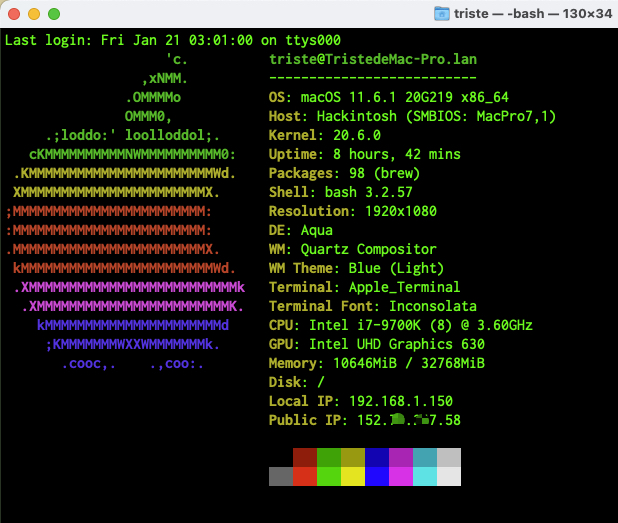
Task: Click the 'OS: macOS 11.6.1 20G219 x86_64' line
Action: [389, 97]
